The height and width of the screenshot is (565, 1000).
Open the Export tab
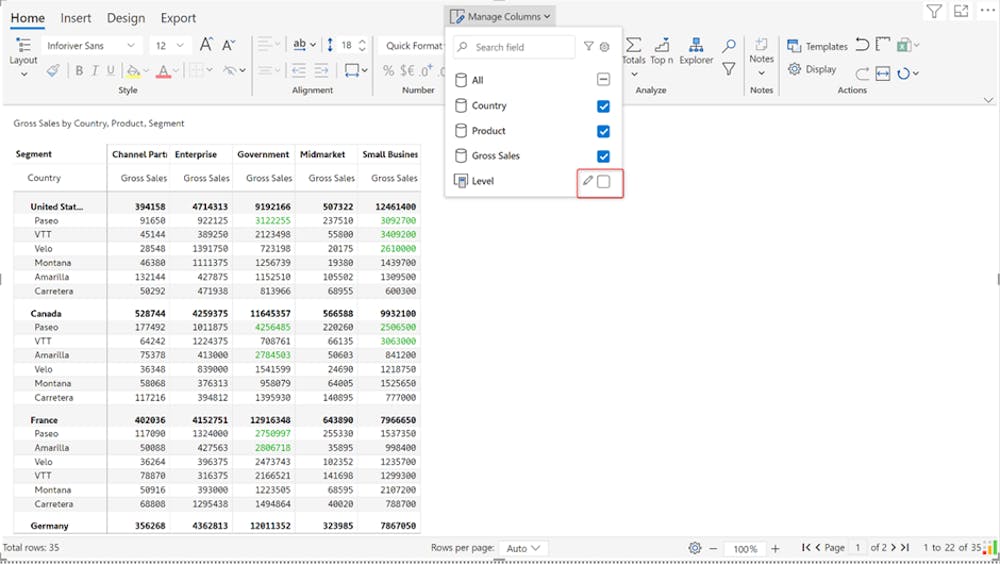pos(178,18)
